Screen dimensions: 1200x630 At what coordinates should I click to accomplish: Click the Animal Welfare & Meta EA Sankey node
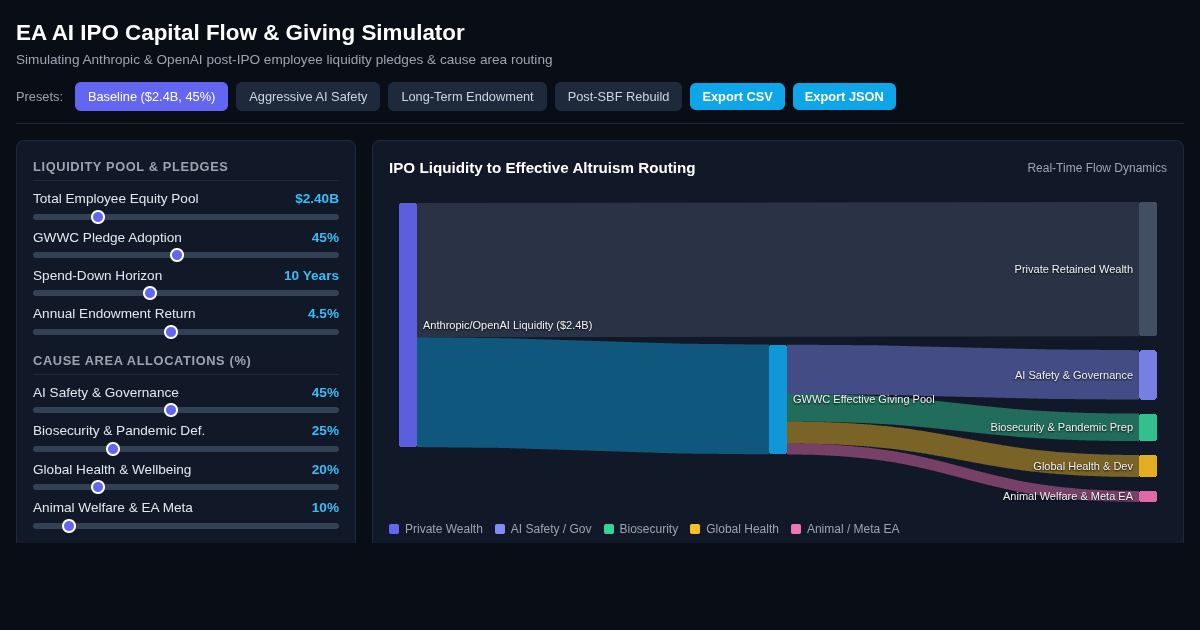pos(1148,496)
